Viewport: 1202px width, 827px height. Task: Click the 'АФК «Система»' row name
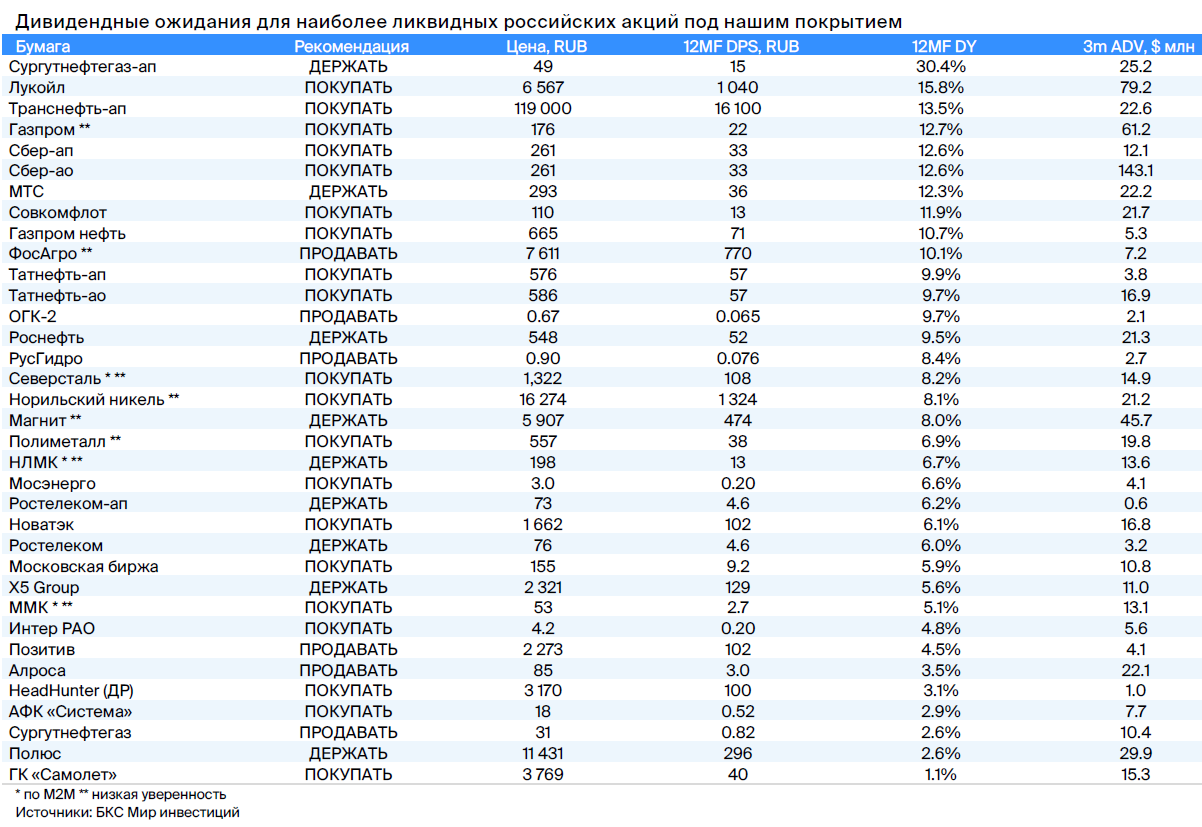pyautogui.click(x=70, y=713)
